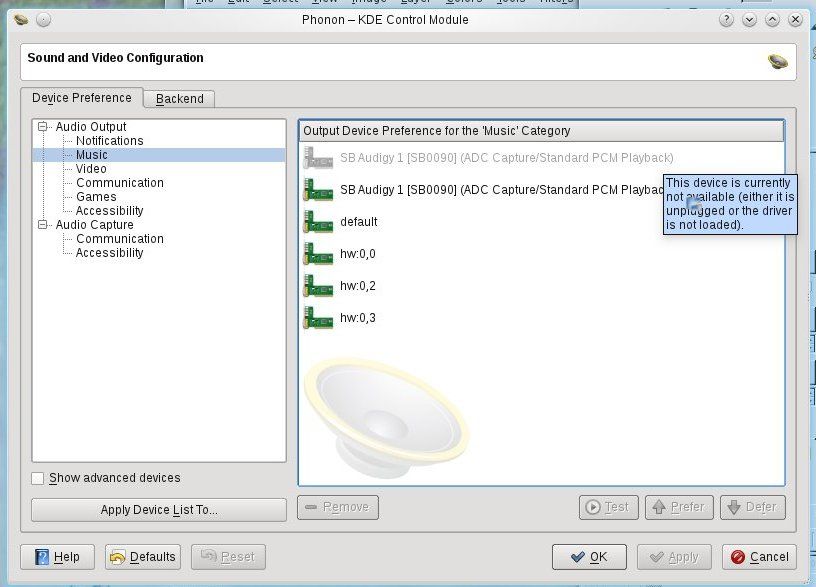The height and width of the screenshot is (587, 816).
Task: Select the Device Preference tab
Action: (82, 98)
